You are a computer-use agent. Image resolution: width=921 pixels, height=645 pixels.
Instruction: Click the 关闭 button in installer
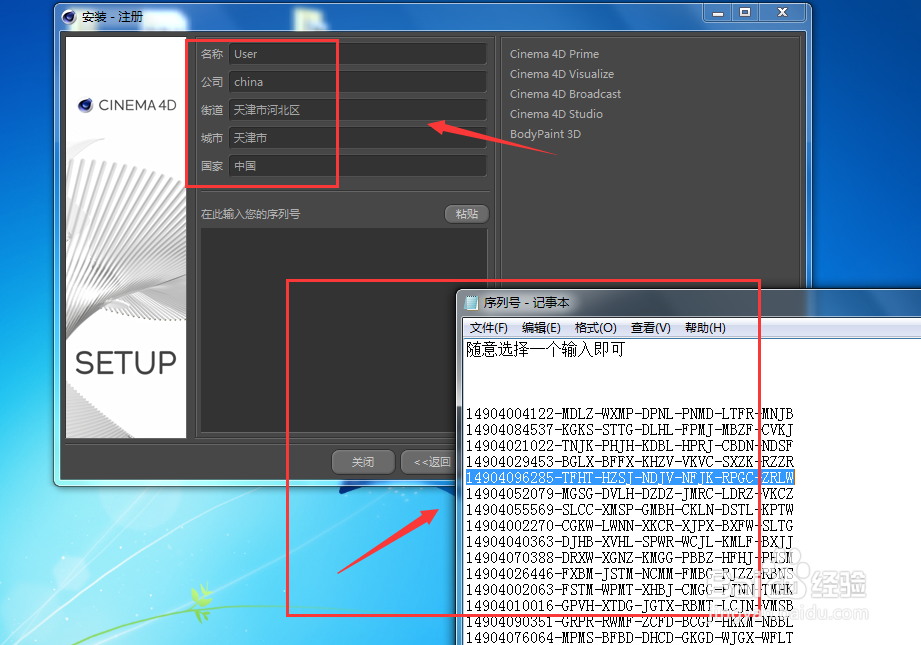coord(363,462)
